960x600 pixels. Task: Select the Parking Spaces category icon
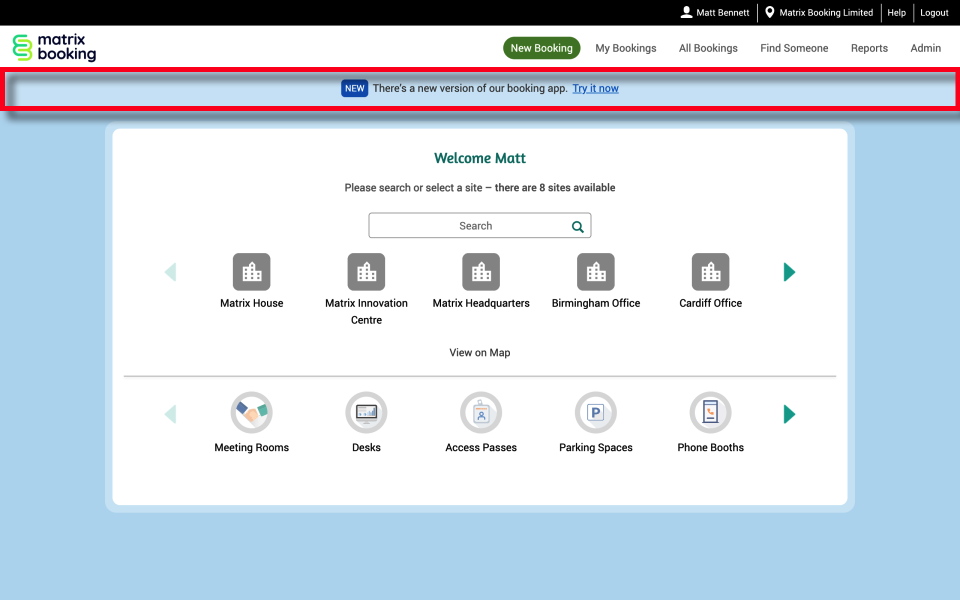coord(596,412)
